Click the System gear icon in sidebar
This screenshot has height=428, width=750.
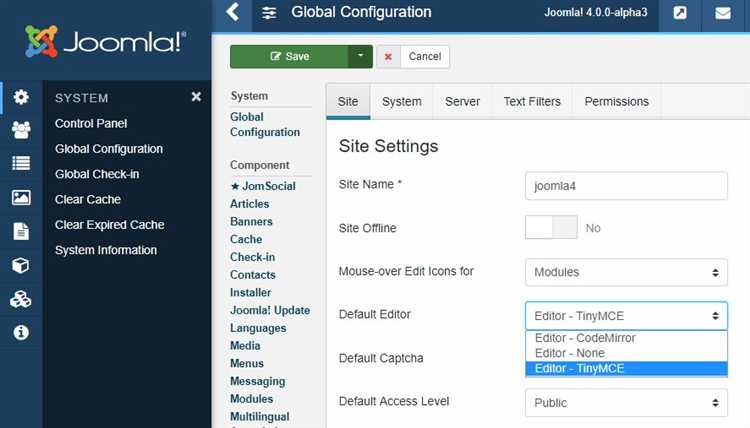coord(20,97)
